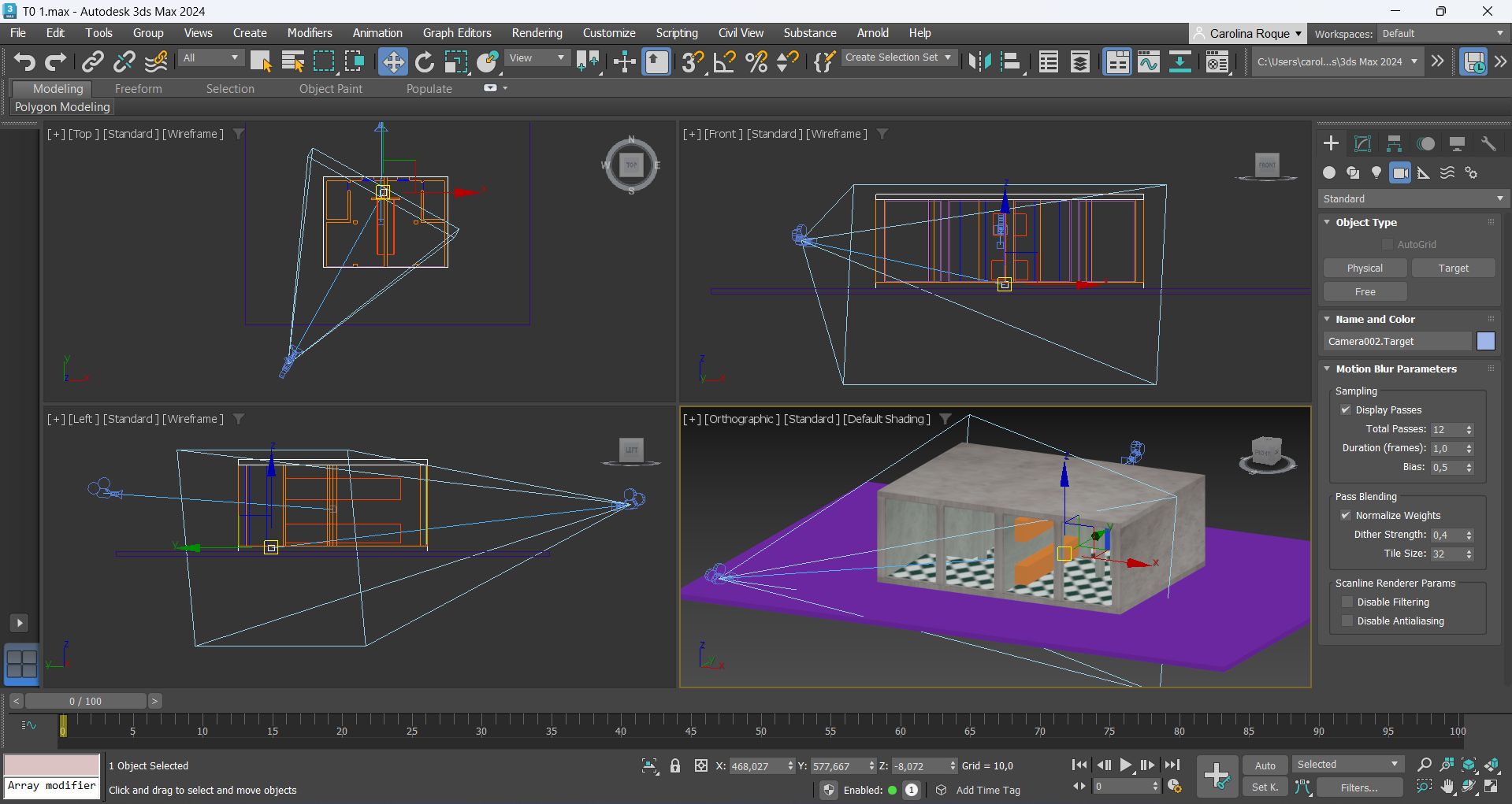Open the Modify panel tab icon
1512x804 pixels.
(x=1362, y=143)
